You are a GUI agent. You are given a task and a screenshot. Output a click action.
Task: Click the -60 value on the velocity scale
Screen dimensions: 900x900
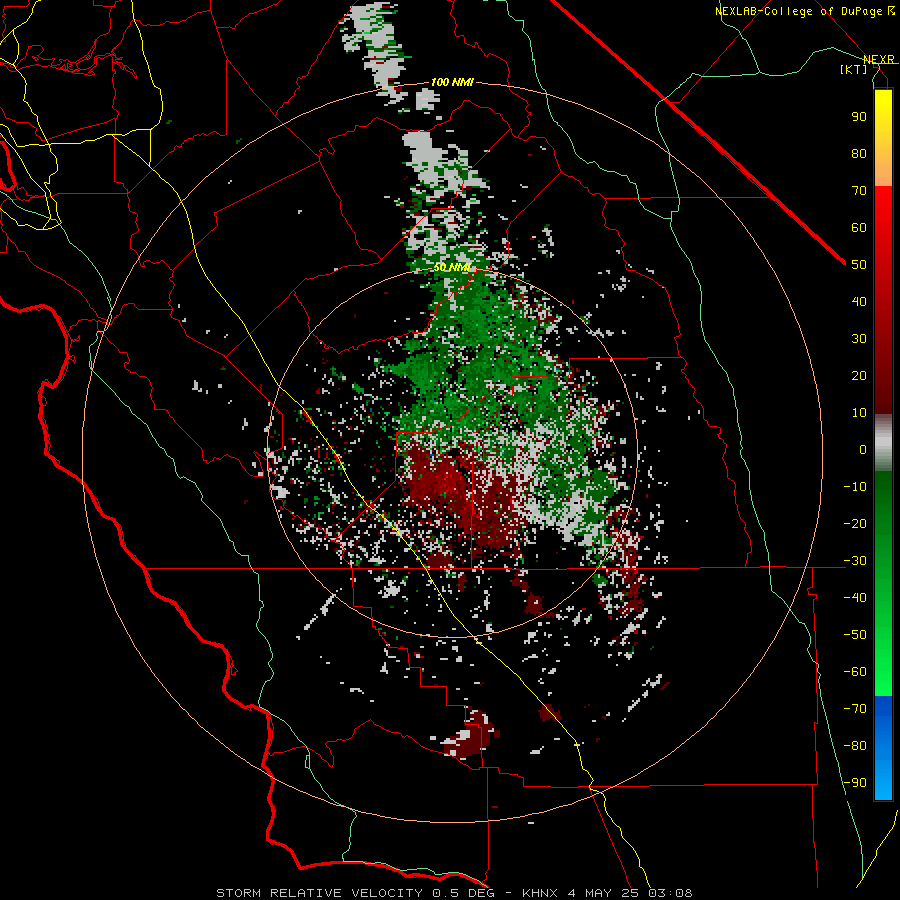pyautogui.click(x=855, y=672)
